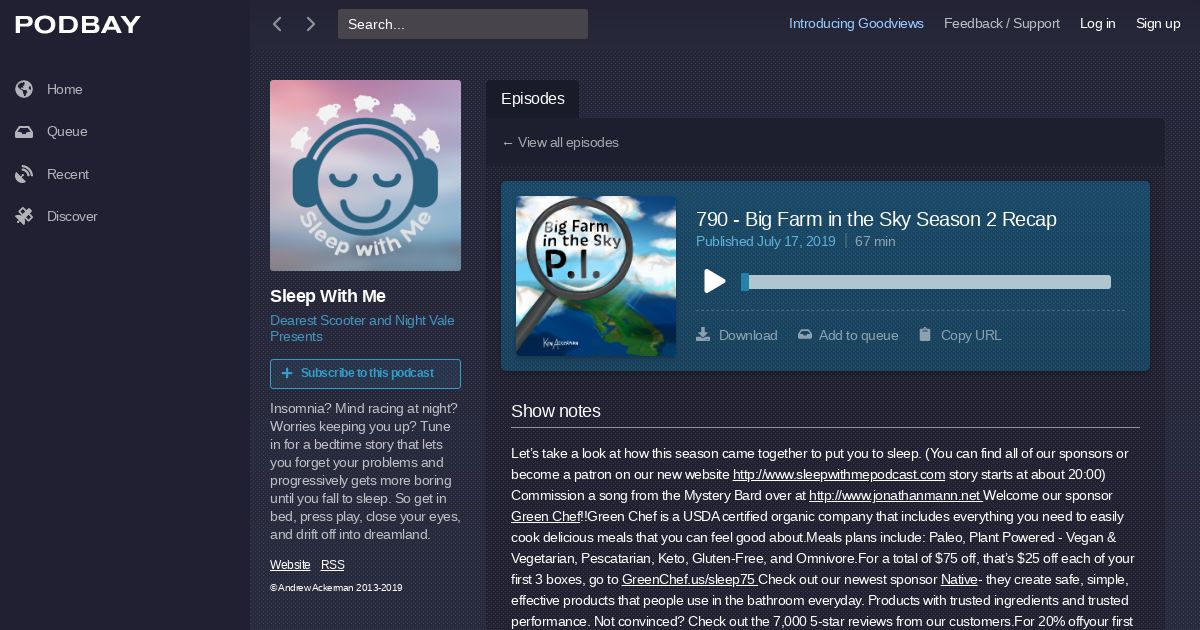Open GreenChef.us/sleep75 link
Screen dimensions: 1200x630
click(690, 579)
